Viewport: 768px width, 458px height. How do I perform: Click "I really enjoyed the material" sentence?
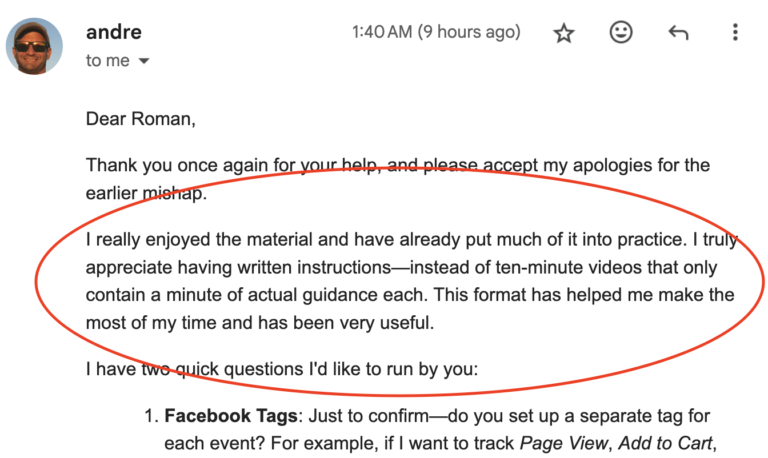pyautogui.click(x=208, y=242)
